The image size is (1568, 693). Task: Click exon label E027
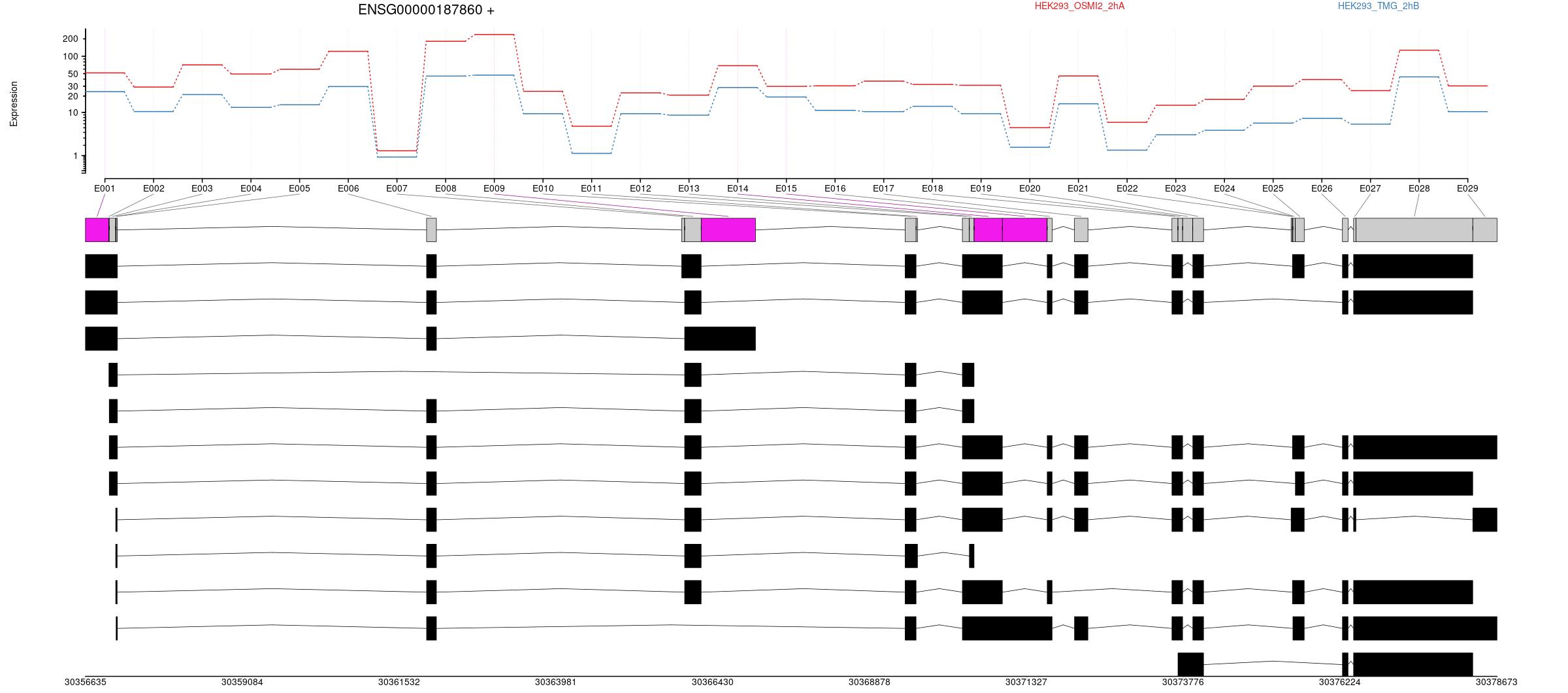click(x=1370, y=188)
